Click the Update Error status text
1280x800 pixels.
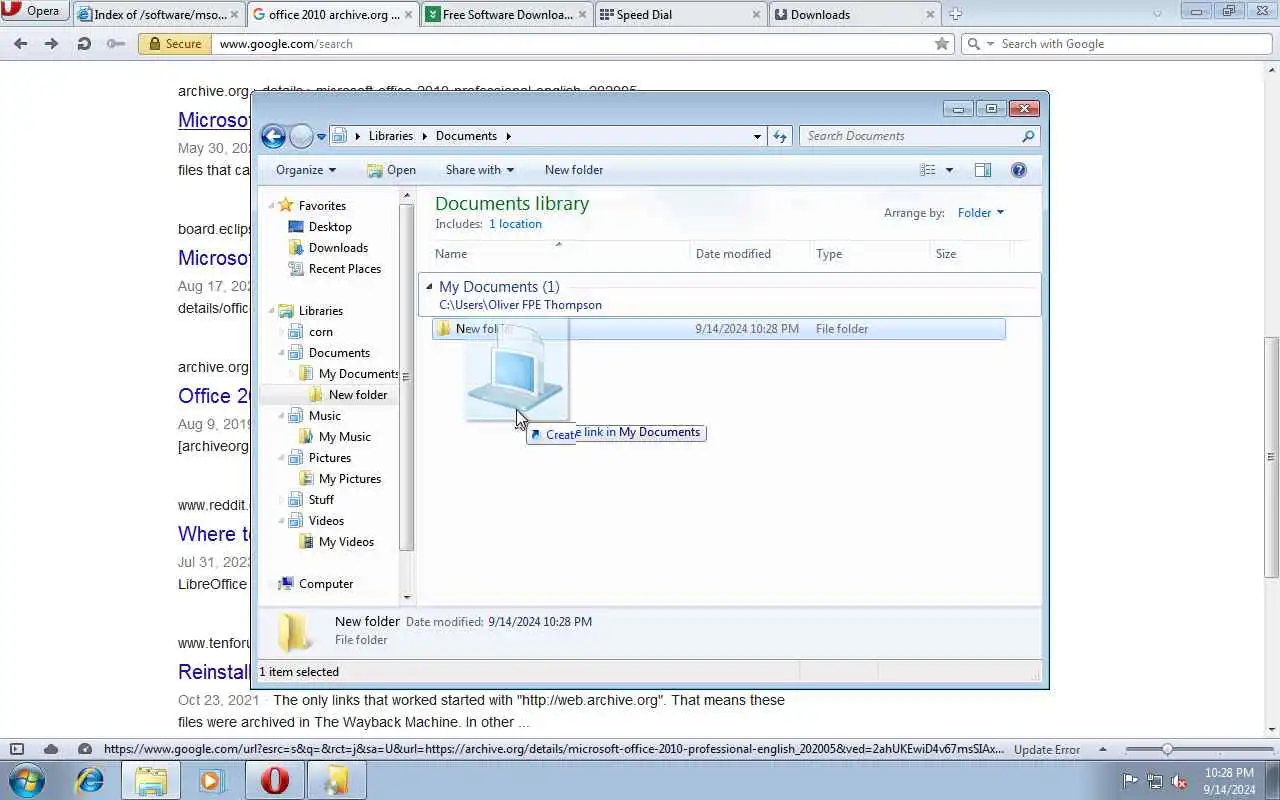pyautogui.click(x=1047, y=749)
